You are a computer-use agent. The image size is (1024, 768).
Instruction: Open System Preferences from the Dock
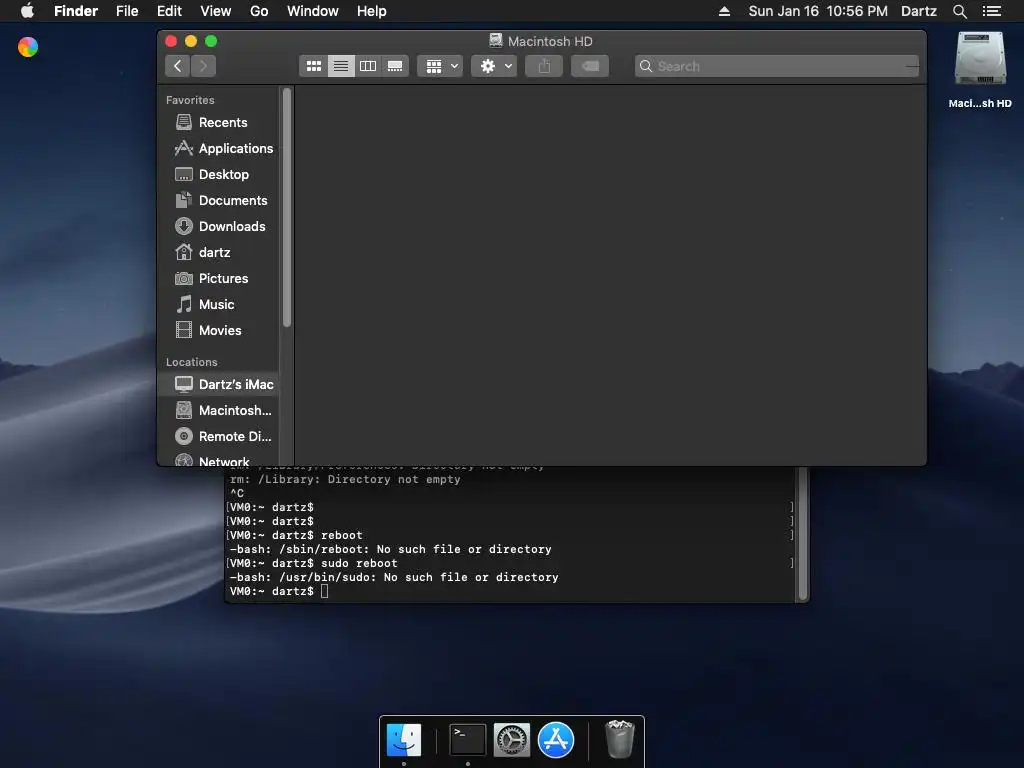[511, 740]
